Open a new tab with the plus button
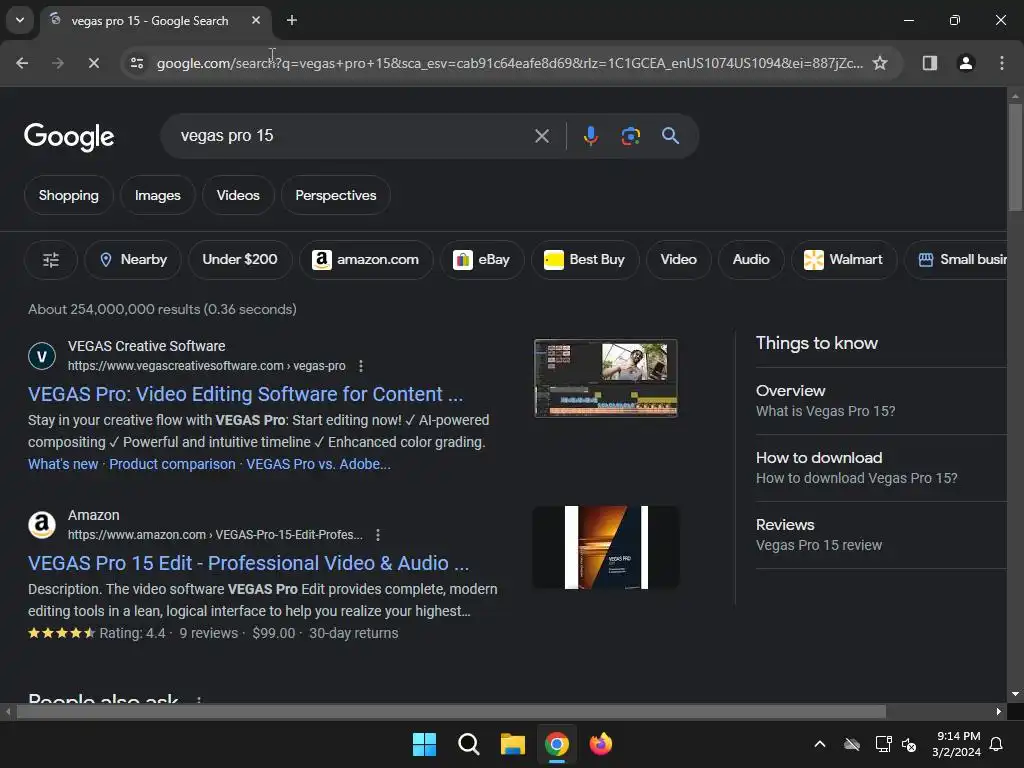 [x=292, y=20]
